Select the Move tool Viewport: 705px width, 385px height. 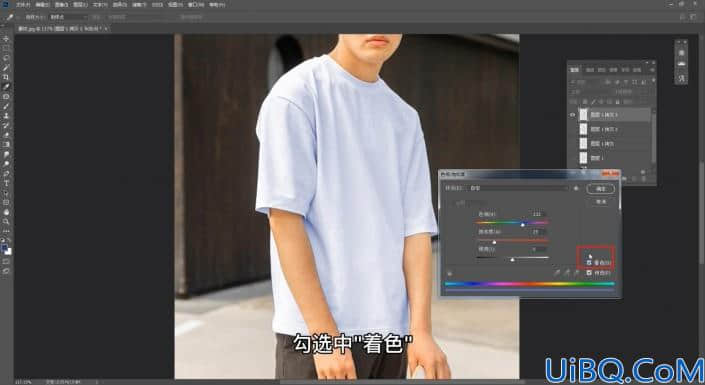pyautogui.click(x=6, y=39)
